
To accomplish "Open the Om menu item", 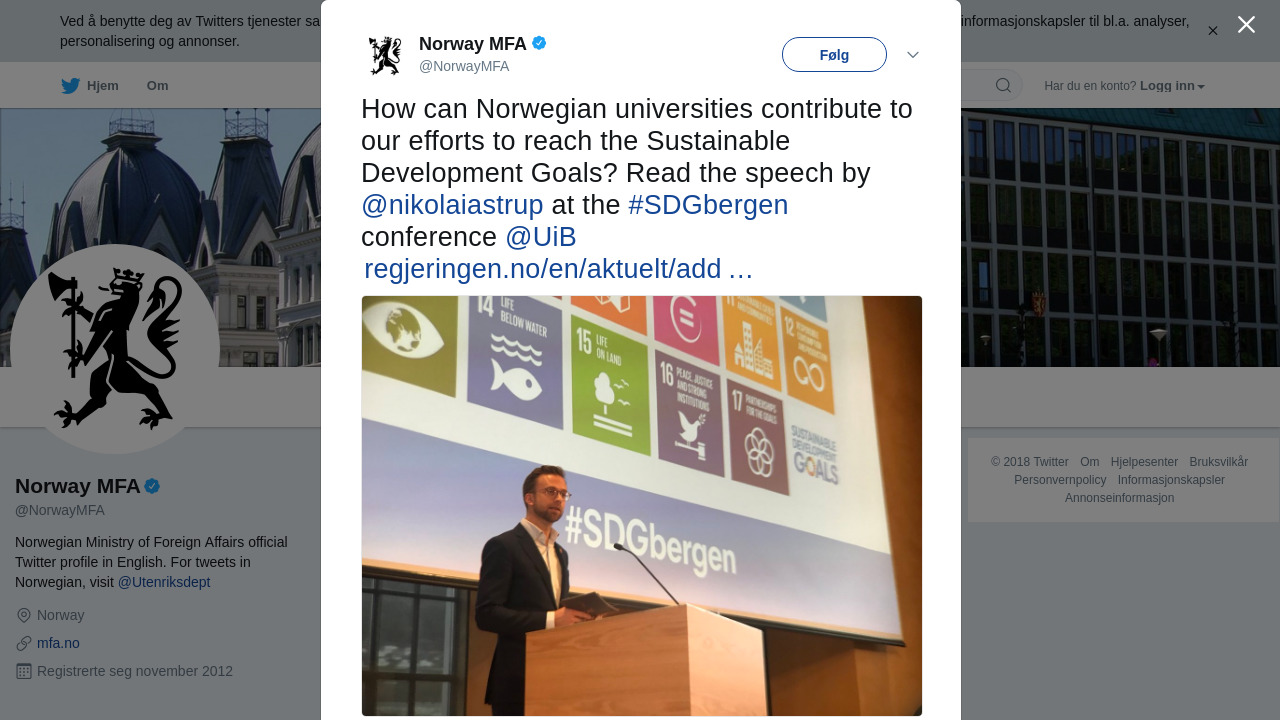I will [157, 86].
